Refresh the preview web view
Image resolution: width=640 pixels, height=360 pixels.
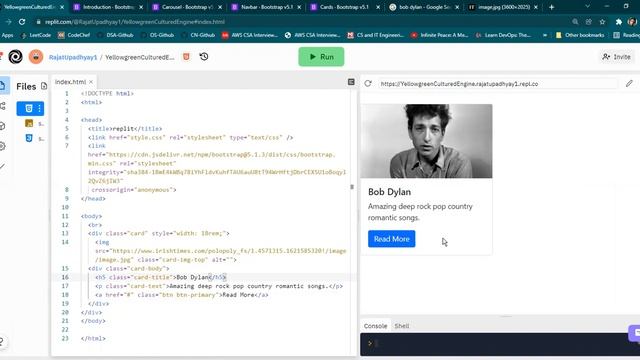pyautogui.click(x=368, y=84)
